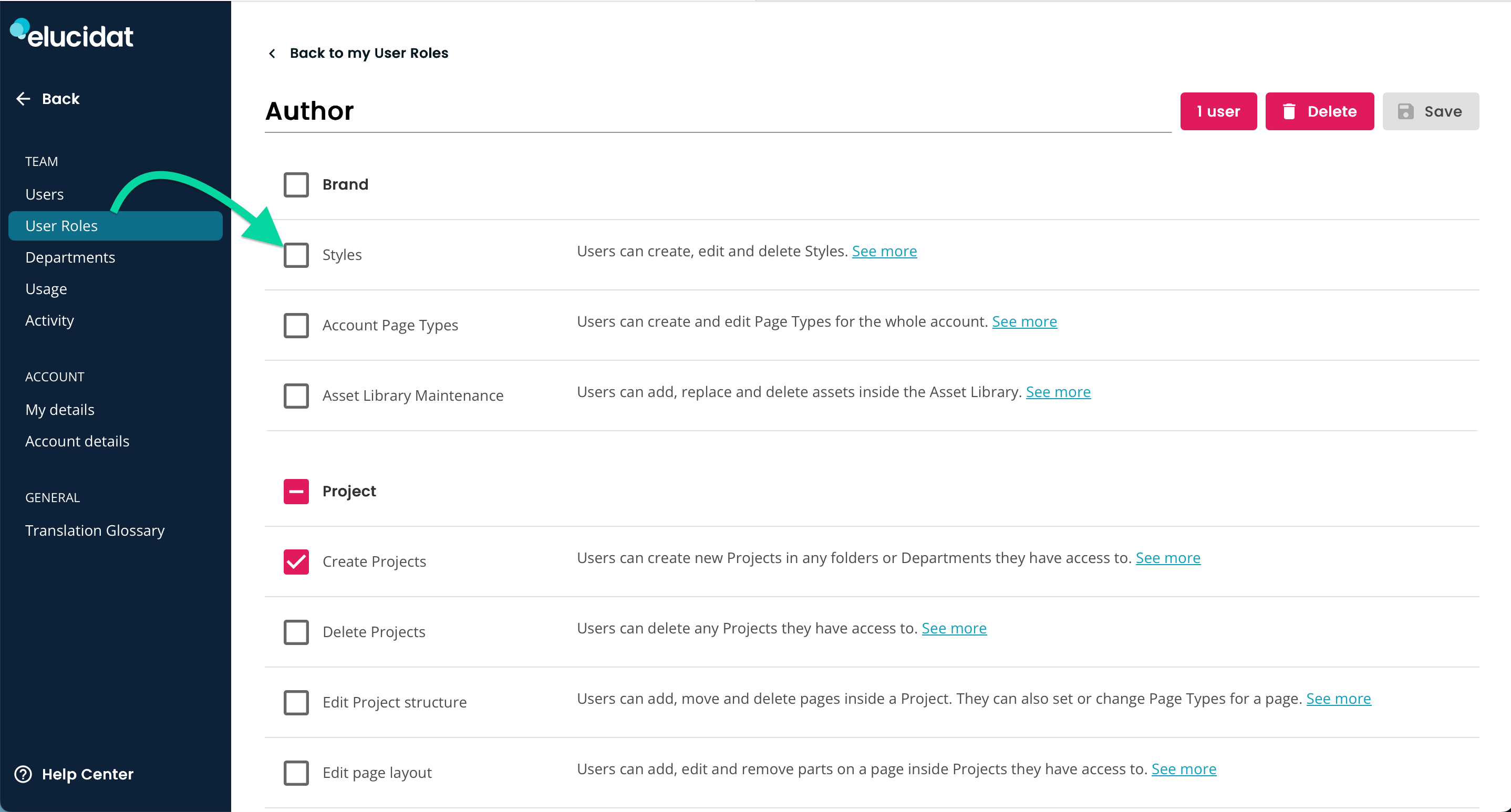Click the Elucidat logo
This screenshot has height=812, width=1511.
tap(71, 34)
